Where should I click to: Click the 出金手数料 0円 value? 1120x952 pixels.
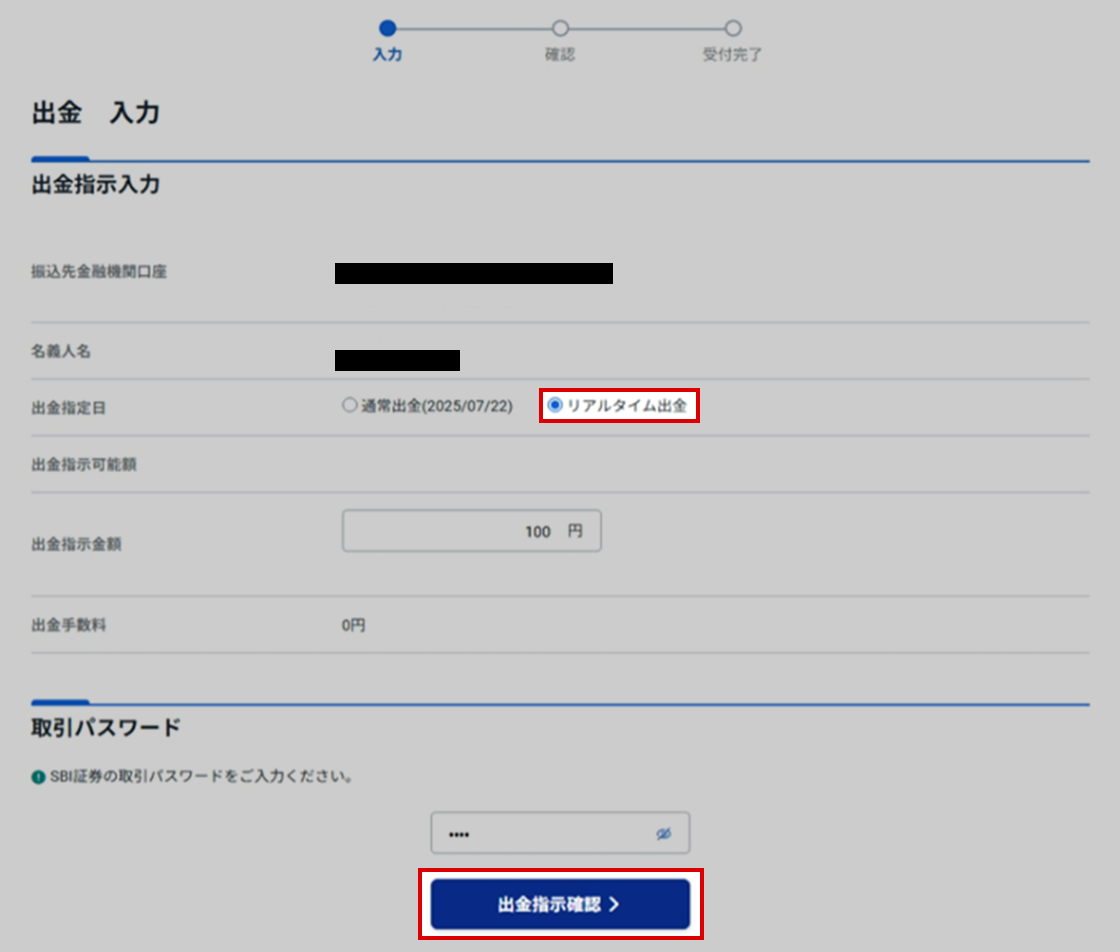point(354,625)
